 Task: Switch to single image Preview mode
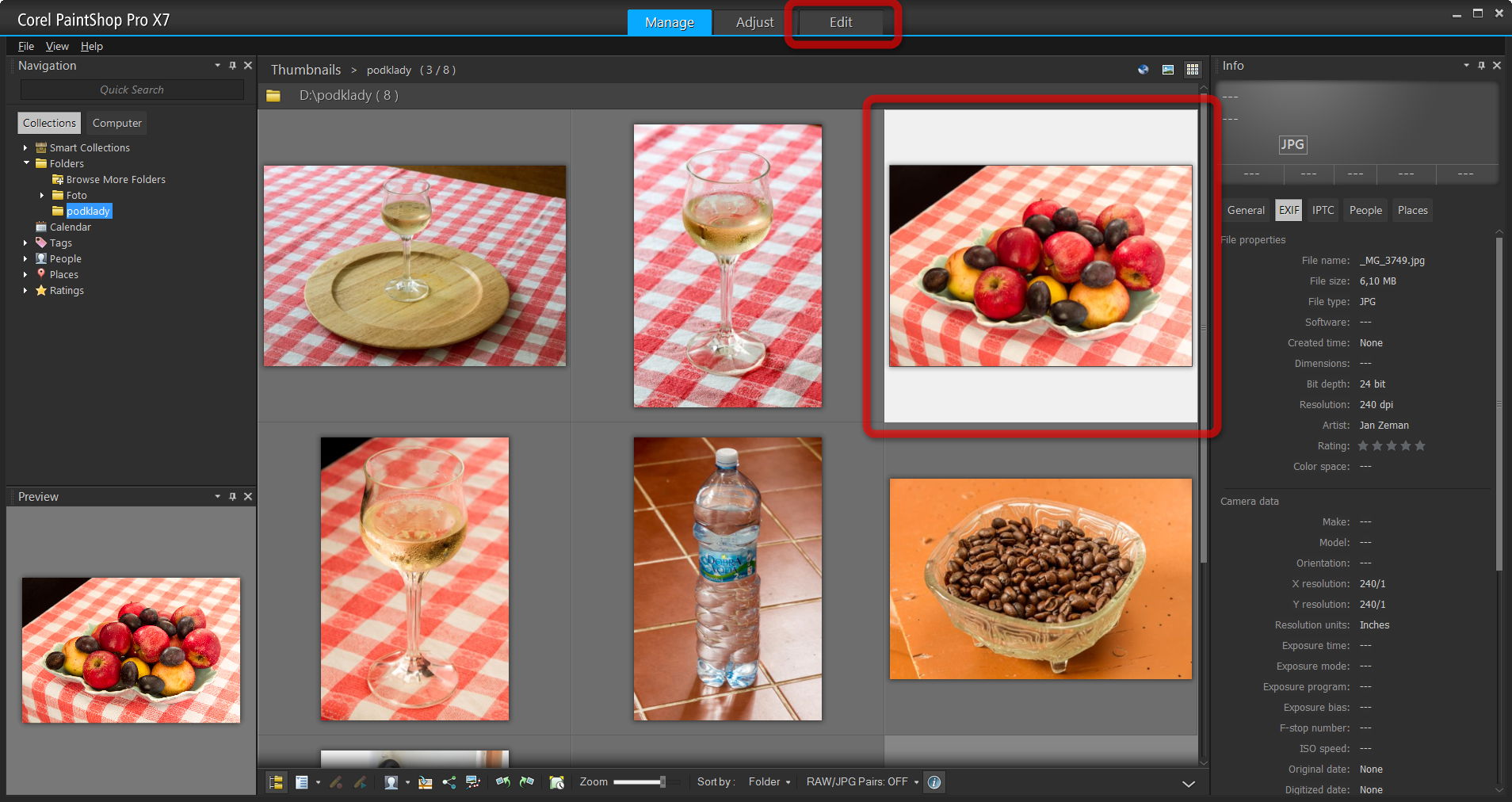coord(1167,70)
